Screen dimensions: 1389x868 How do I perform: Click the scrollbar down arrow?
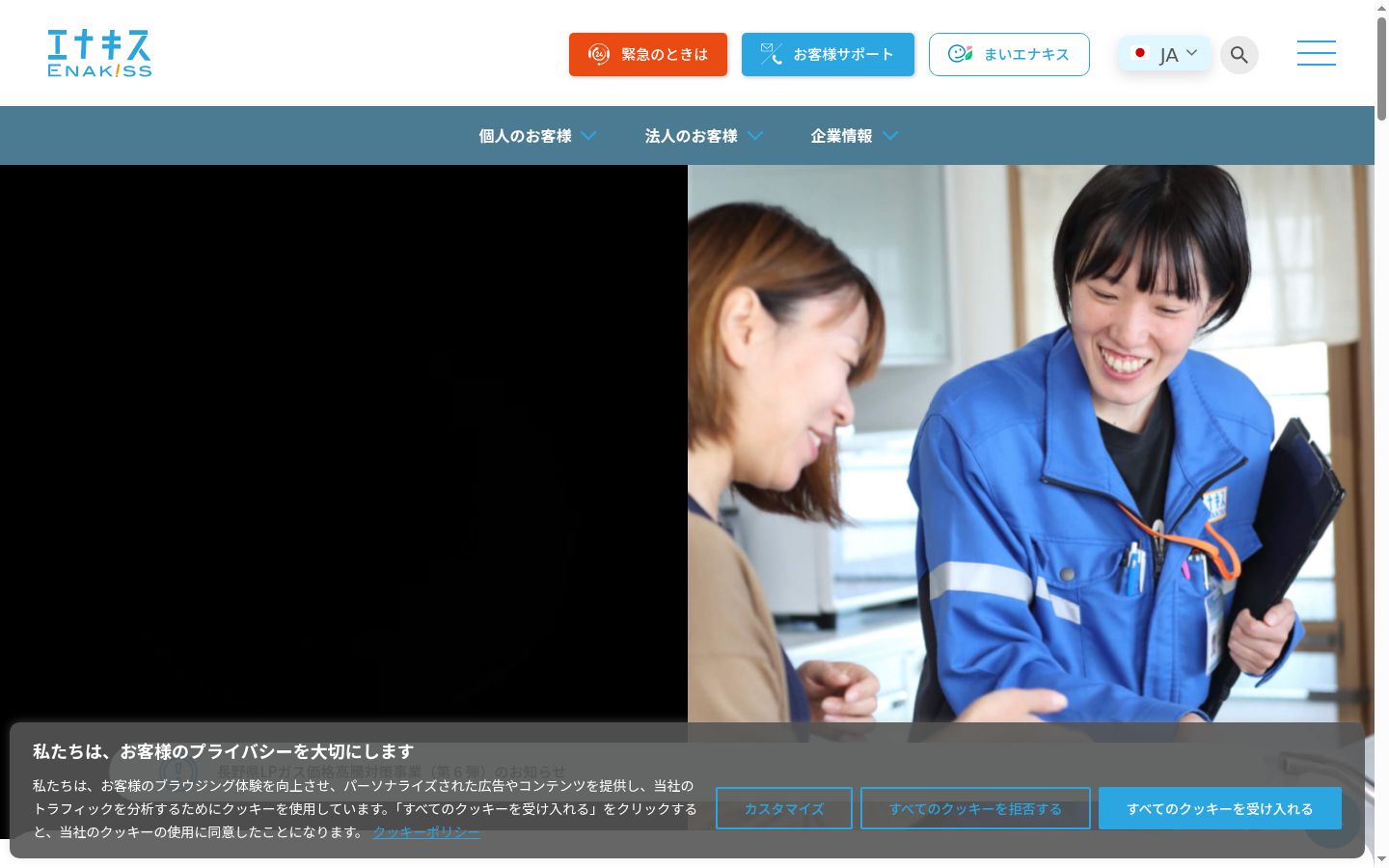(x=1381, y=859)
